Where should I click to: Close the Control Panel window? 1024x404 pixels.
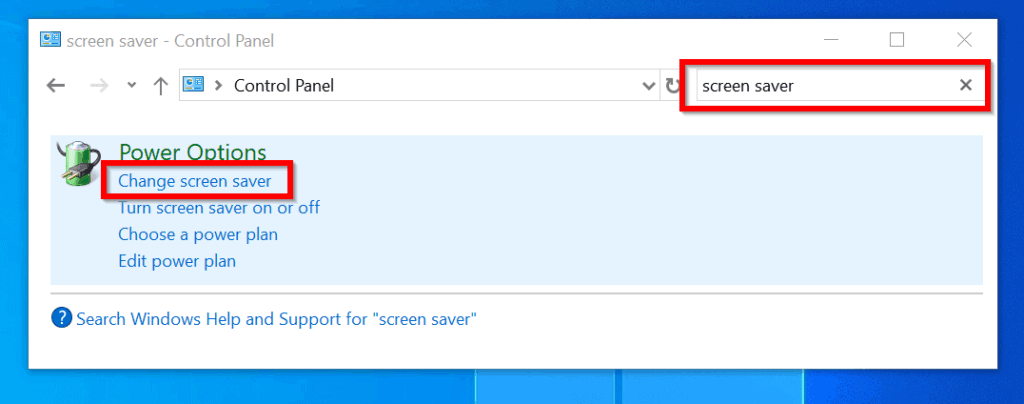[x=965, y=40]
